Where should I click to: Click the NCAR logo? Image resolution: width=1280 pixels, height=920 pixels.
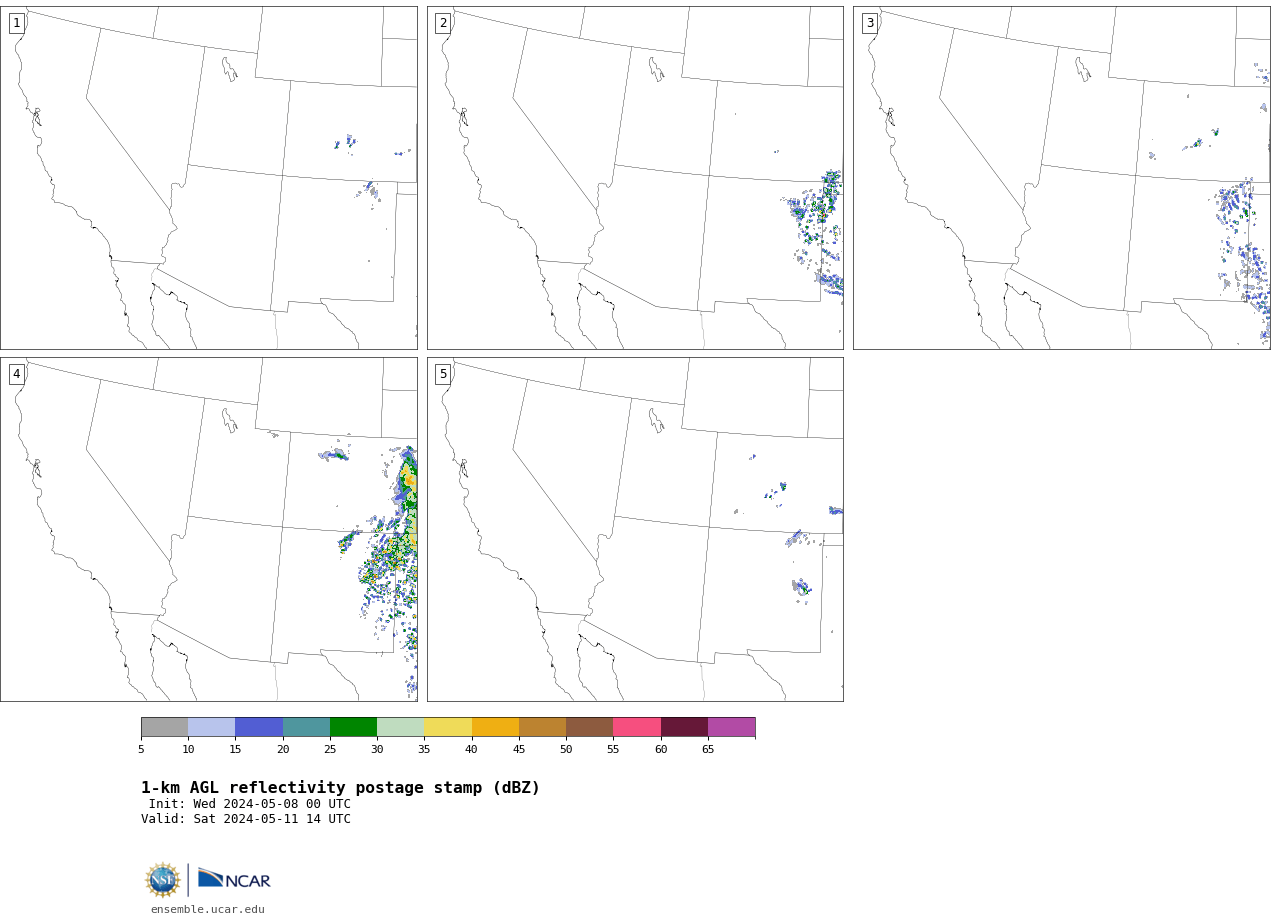235,879
